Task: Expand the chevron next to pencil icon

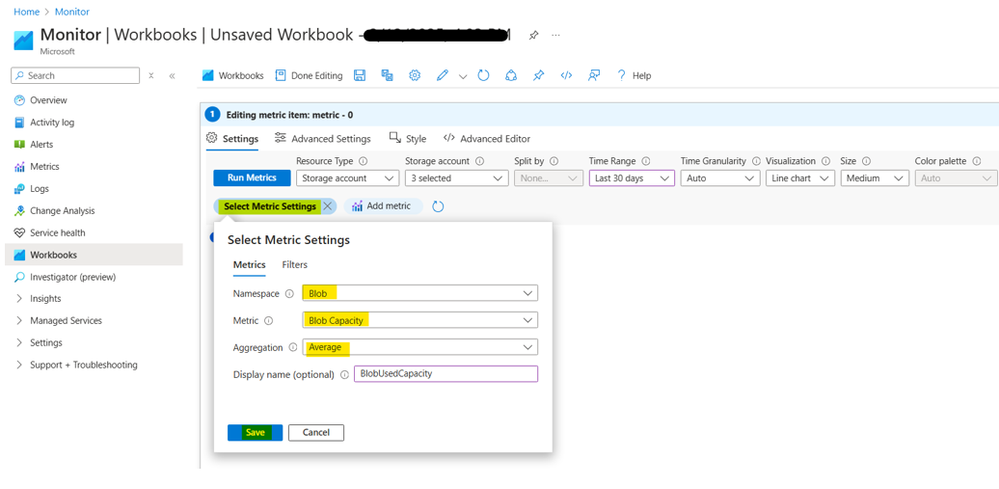Action: coord(463,76)
